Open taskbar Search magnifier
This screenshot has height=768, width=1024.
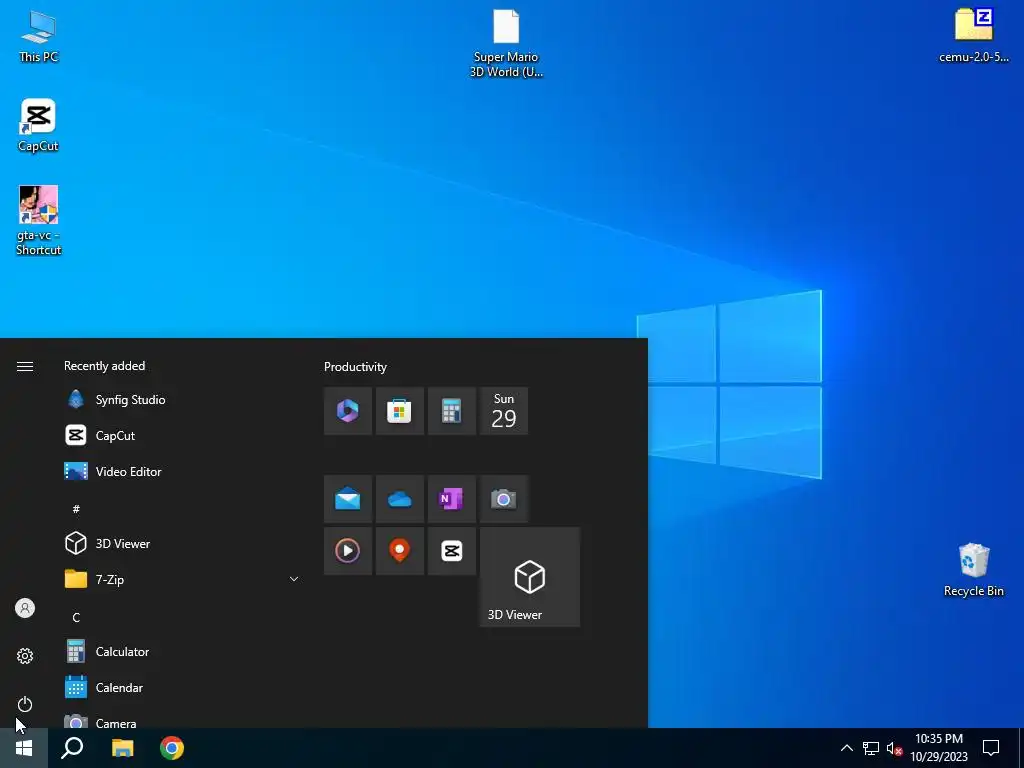(x=72, y=748)
